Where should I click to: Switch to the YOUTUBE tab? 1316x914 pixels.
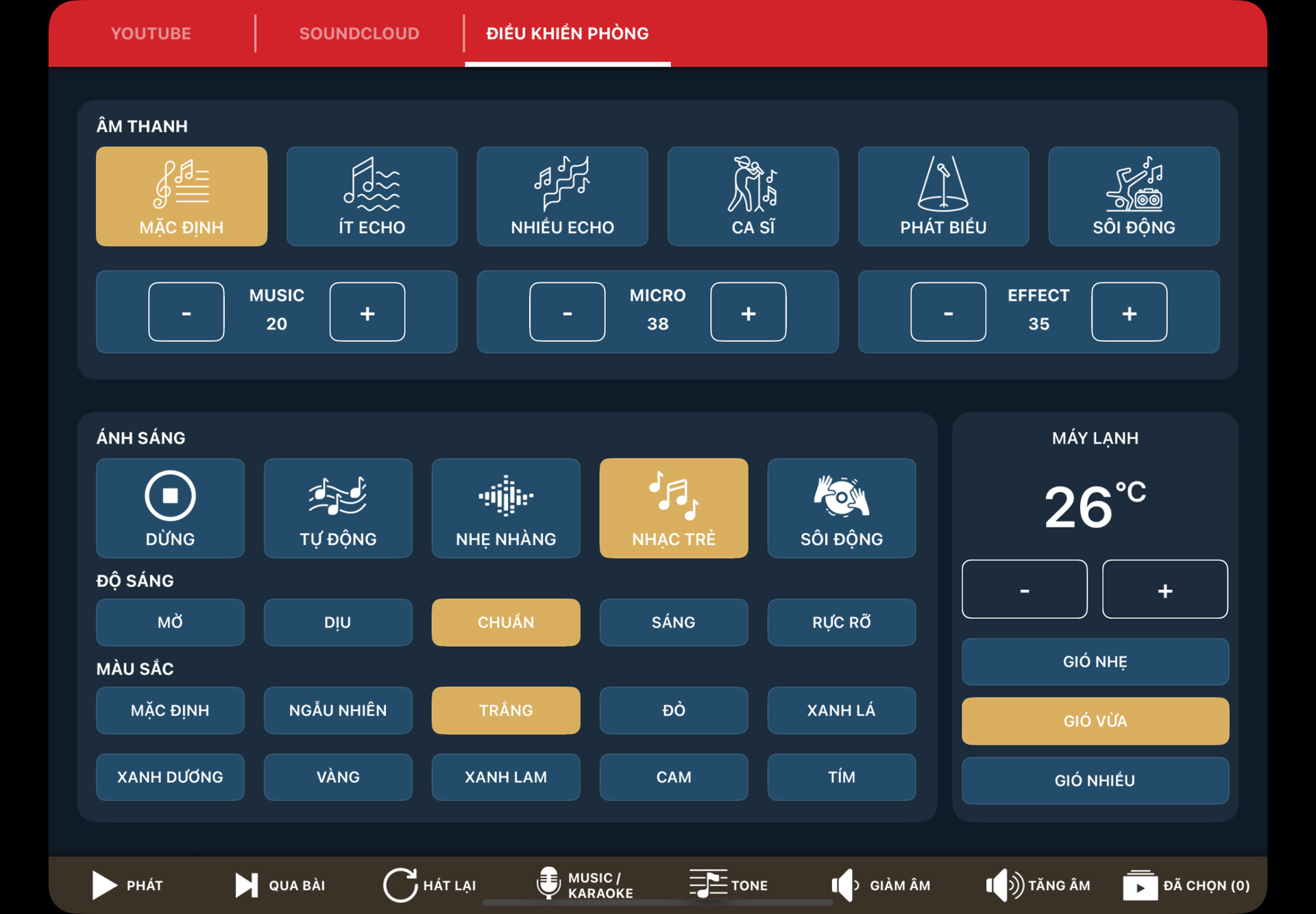(151, 33)
